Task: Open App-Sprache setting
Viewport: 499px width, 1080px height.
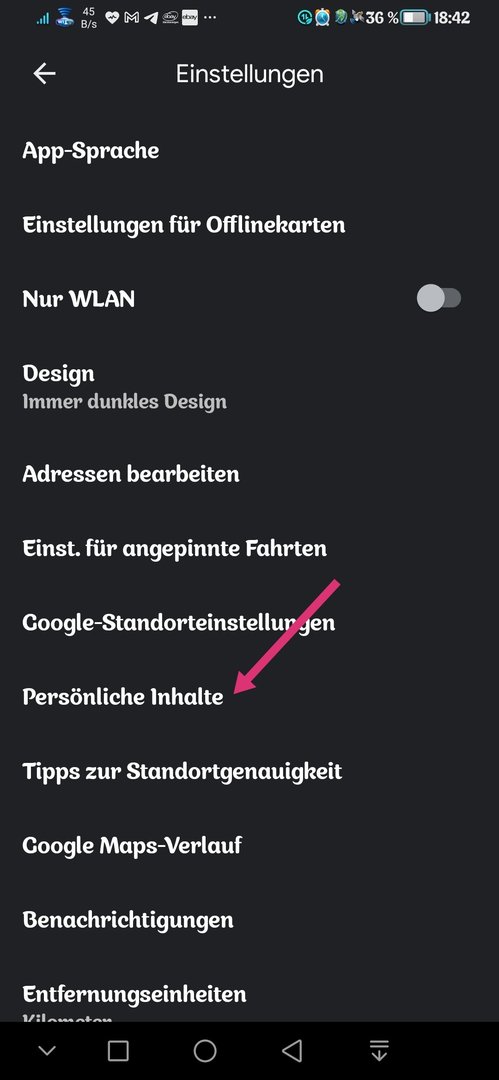Action: (x=250, y=150)
